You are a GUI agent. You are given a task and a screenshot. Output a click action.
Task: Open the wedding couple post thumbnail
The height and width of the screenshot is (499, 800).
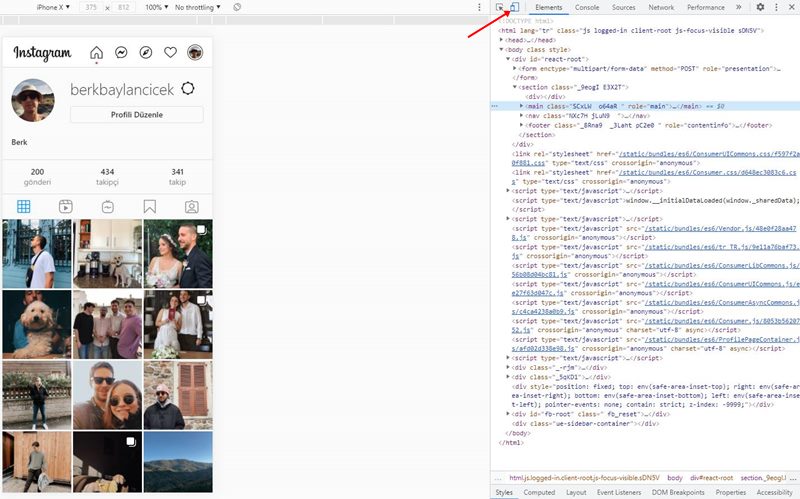[x=178, y=254]
